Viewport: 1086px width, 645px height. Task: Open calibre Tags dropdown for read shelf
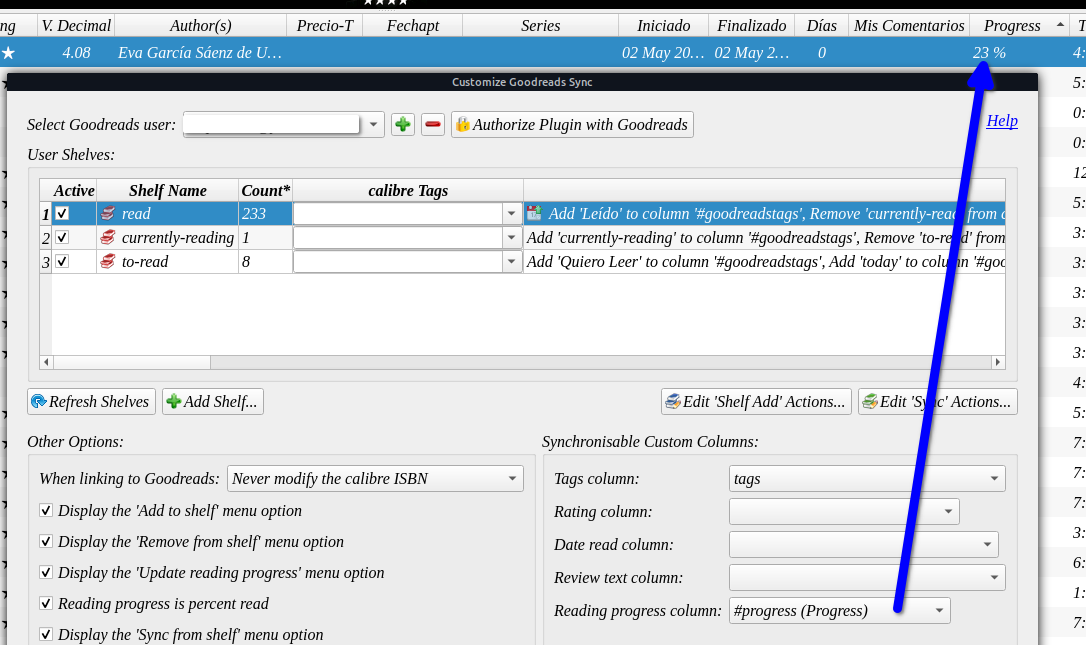511,213
